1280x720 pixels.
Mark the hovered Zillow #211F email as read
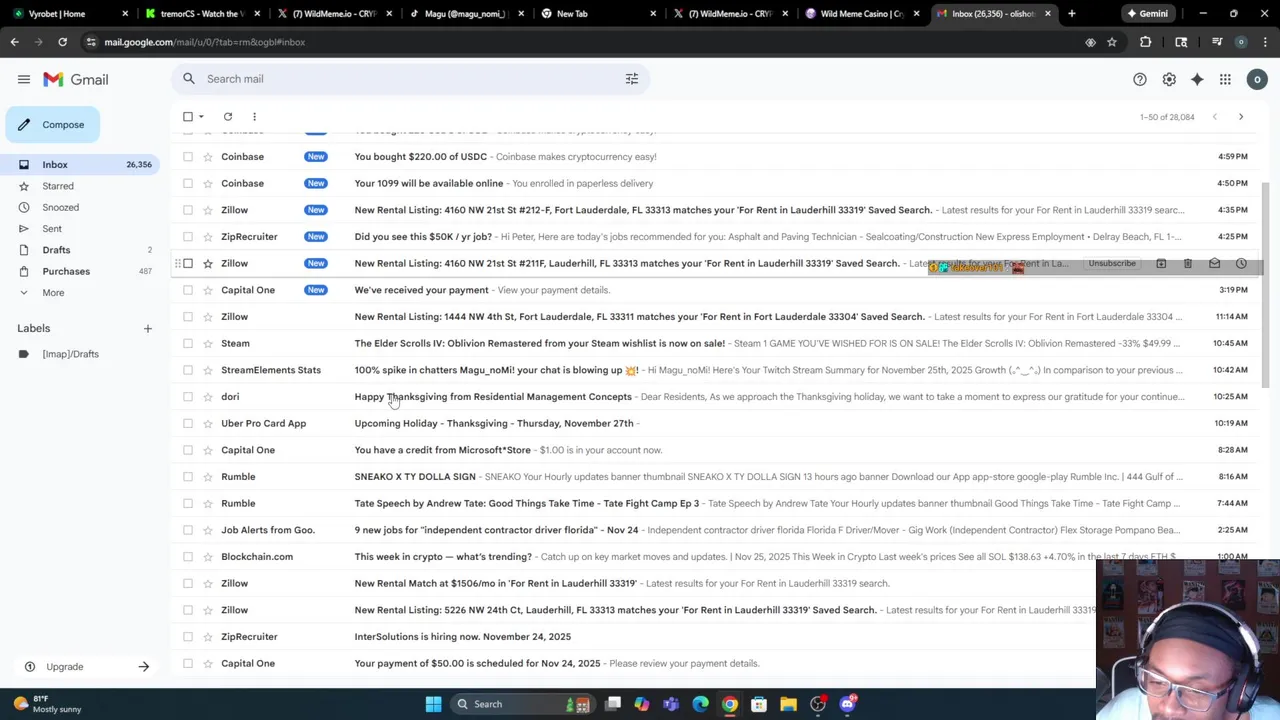pyautogui.click(x=1214, y=264)
